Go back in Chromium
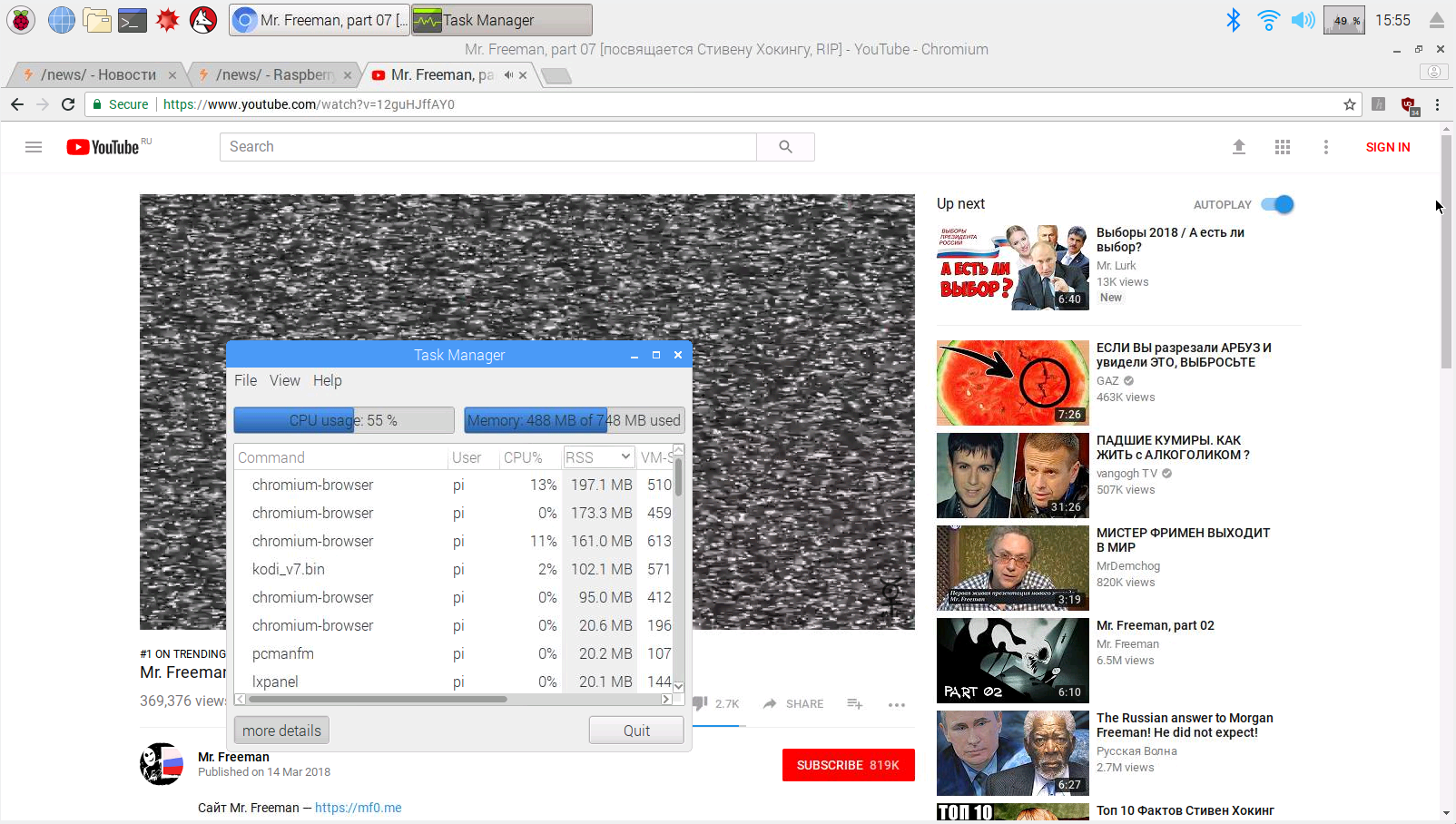The width and height of the screenshot is (1456, 824). 17,104
